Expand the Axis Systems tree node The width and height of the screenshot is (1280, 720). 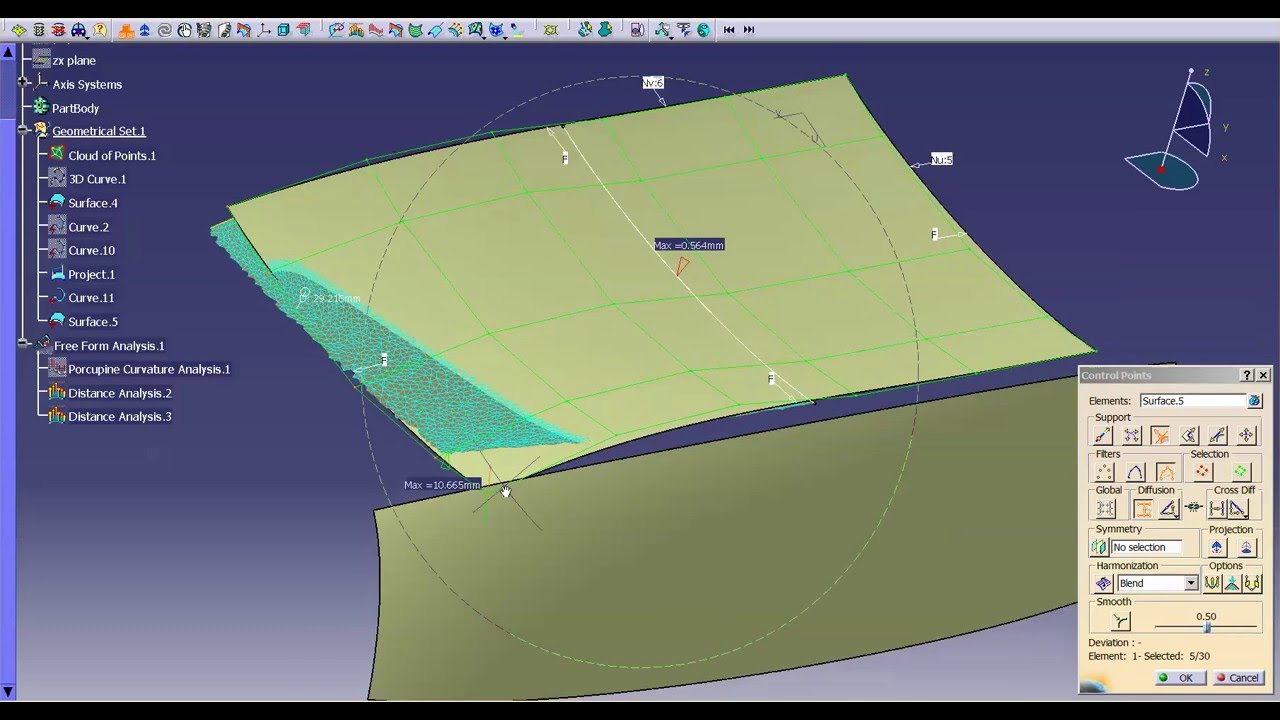[23, 84]
